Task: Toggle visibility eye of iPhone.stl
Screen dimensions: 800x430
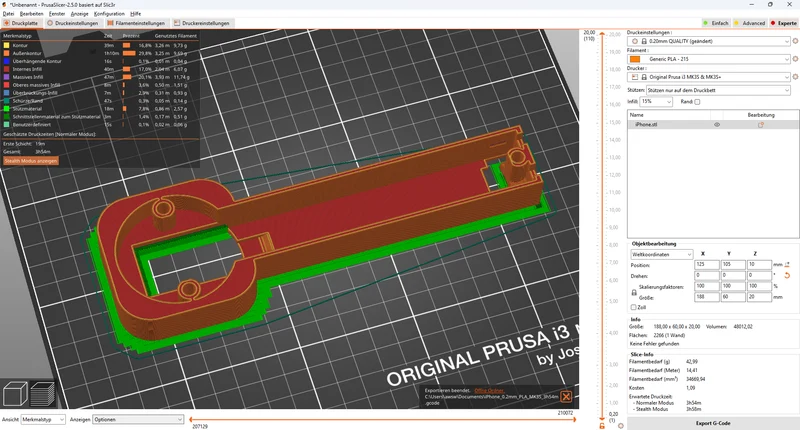Action: [717, 125]
